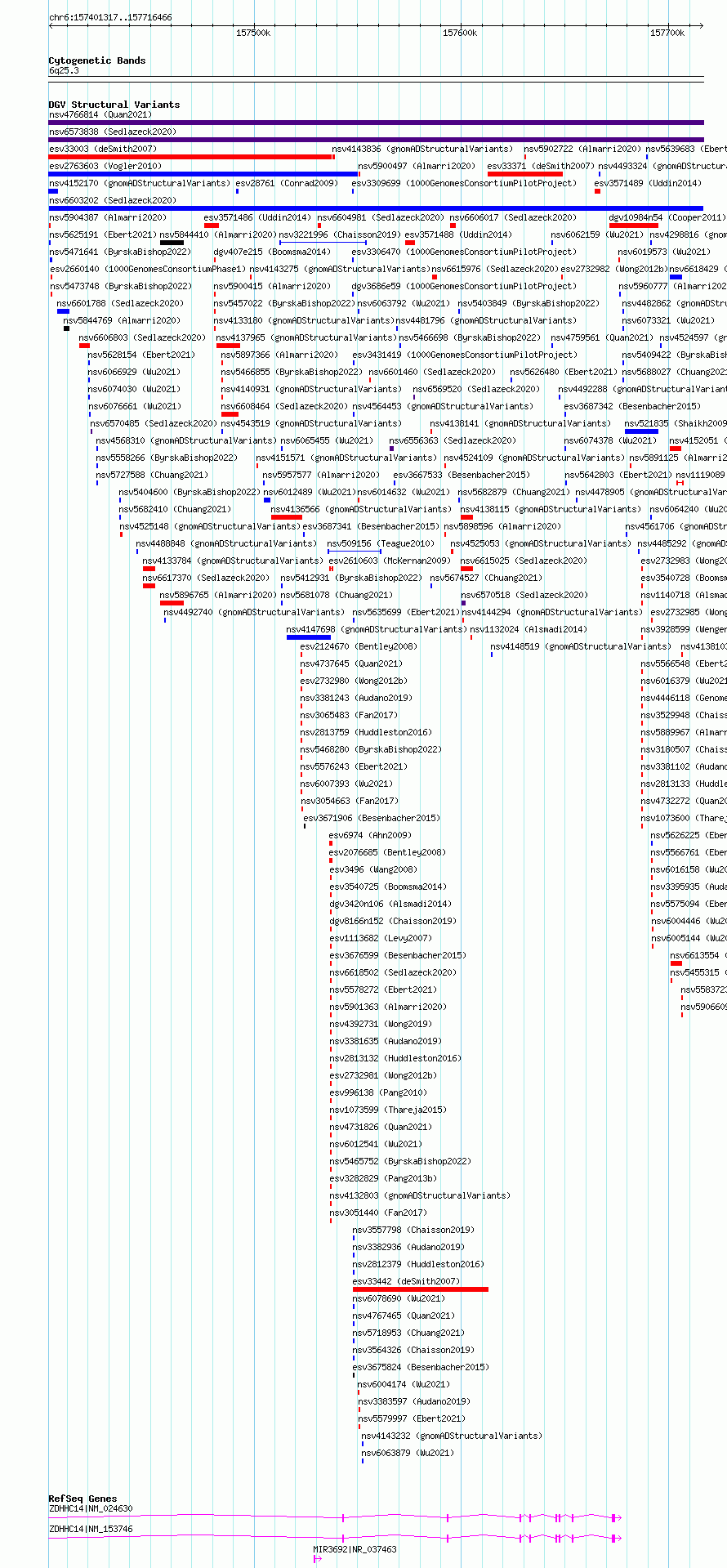
Task: Open esv3306470 (1000GenomesConsortiumPilotProject) label
Action: point(464,252)
